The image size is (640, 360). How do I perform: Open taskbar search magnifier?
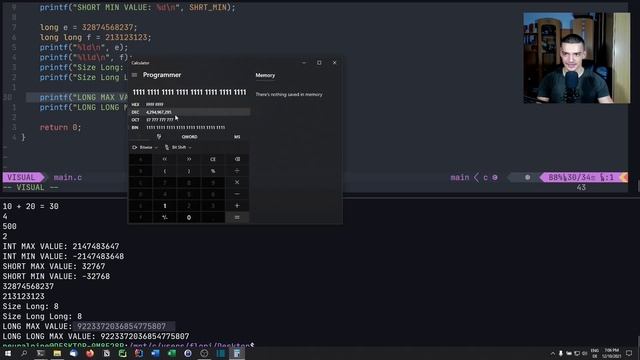pyautogui.click(x=24, y=353)
